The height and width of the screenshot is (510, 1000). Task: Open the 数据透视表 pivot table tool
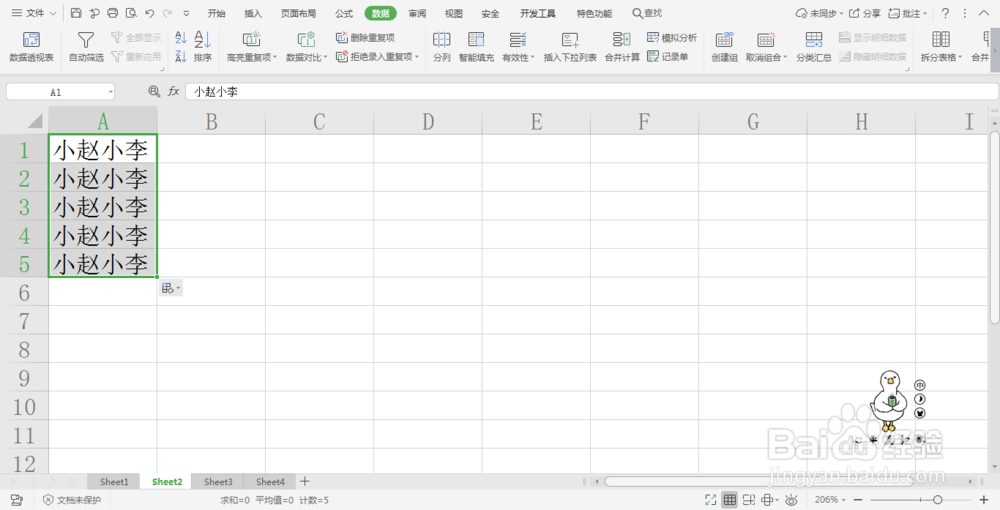(31, 47)
